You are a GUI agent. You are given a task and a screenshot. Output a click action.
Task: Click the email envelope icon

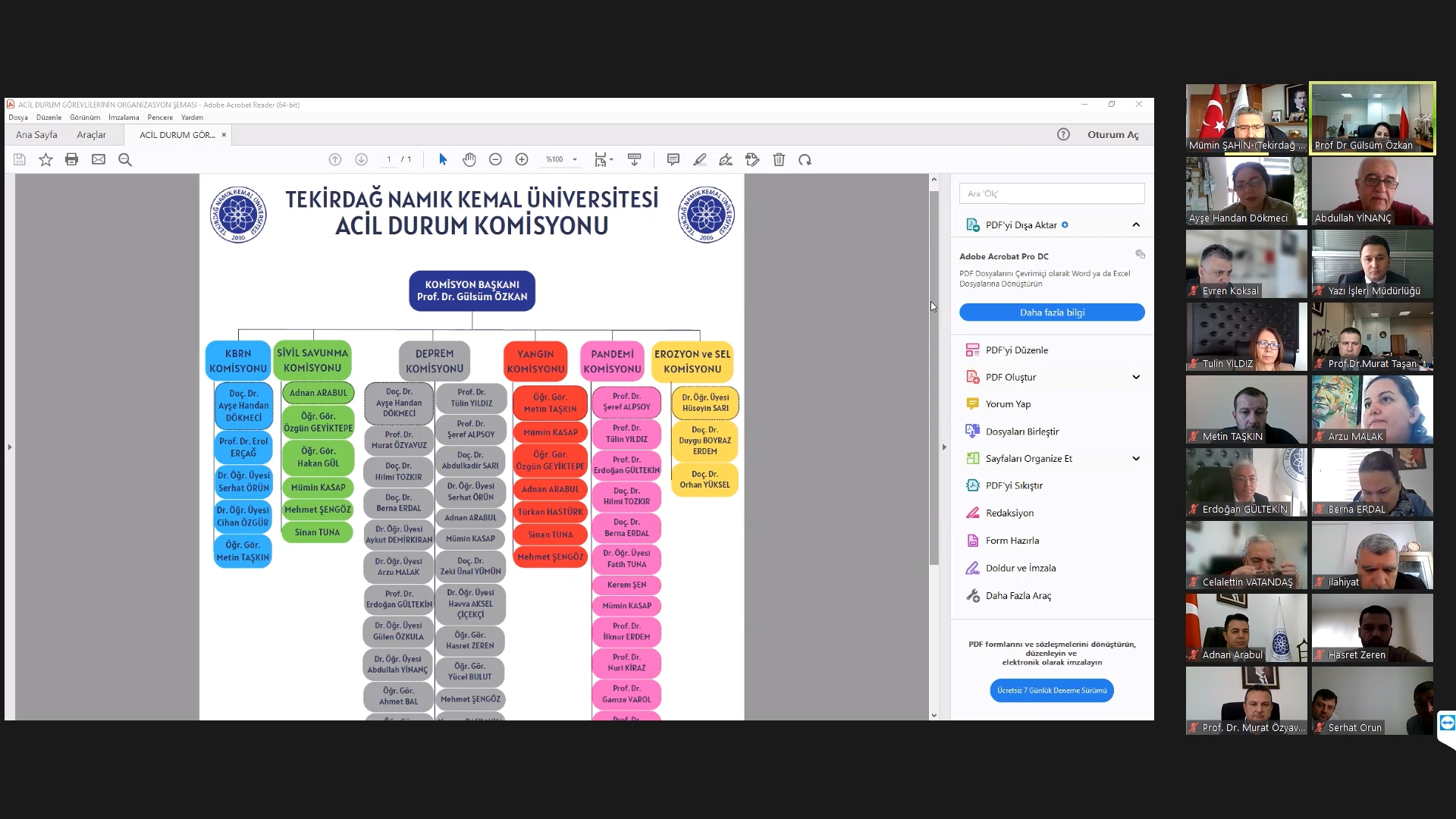(x=99, y=159)
